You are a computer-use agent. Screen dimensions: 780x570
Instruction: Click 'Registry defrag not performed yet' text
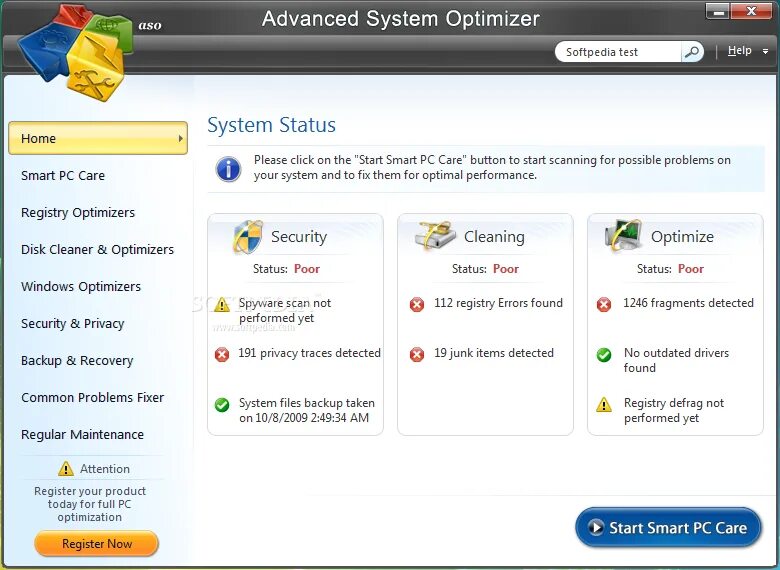pyautogui.click(x=674, y=410)
